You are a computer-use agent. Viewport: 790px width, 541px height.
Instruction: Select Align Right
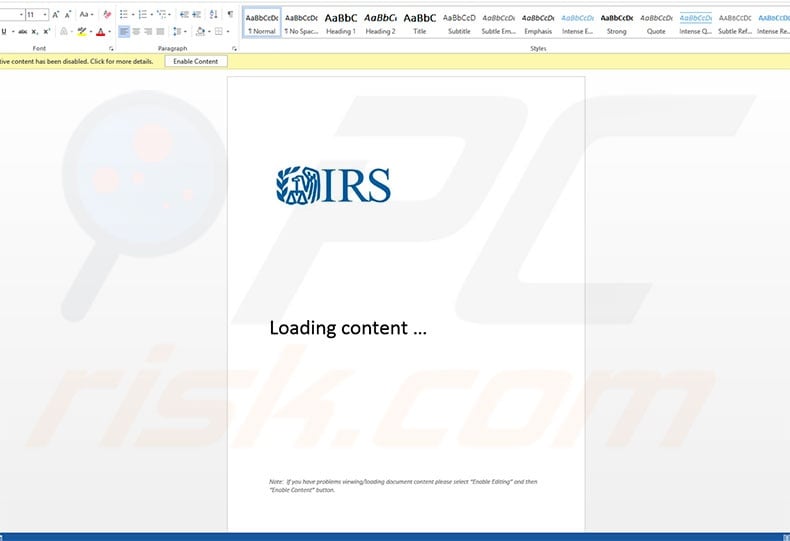pyautogui.click(x=148, y=32)
